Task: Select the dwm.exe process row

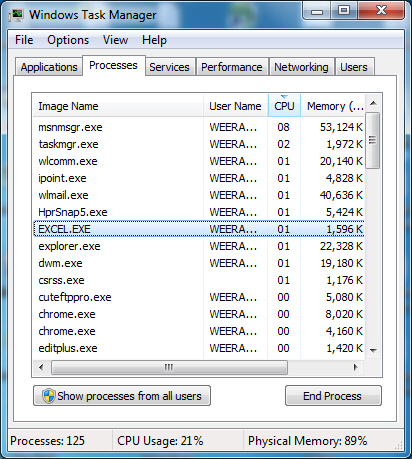Action: coord(199,263)
